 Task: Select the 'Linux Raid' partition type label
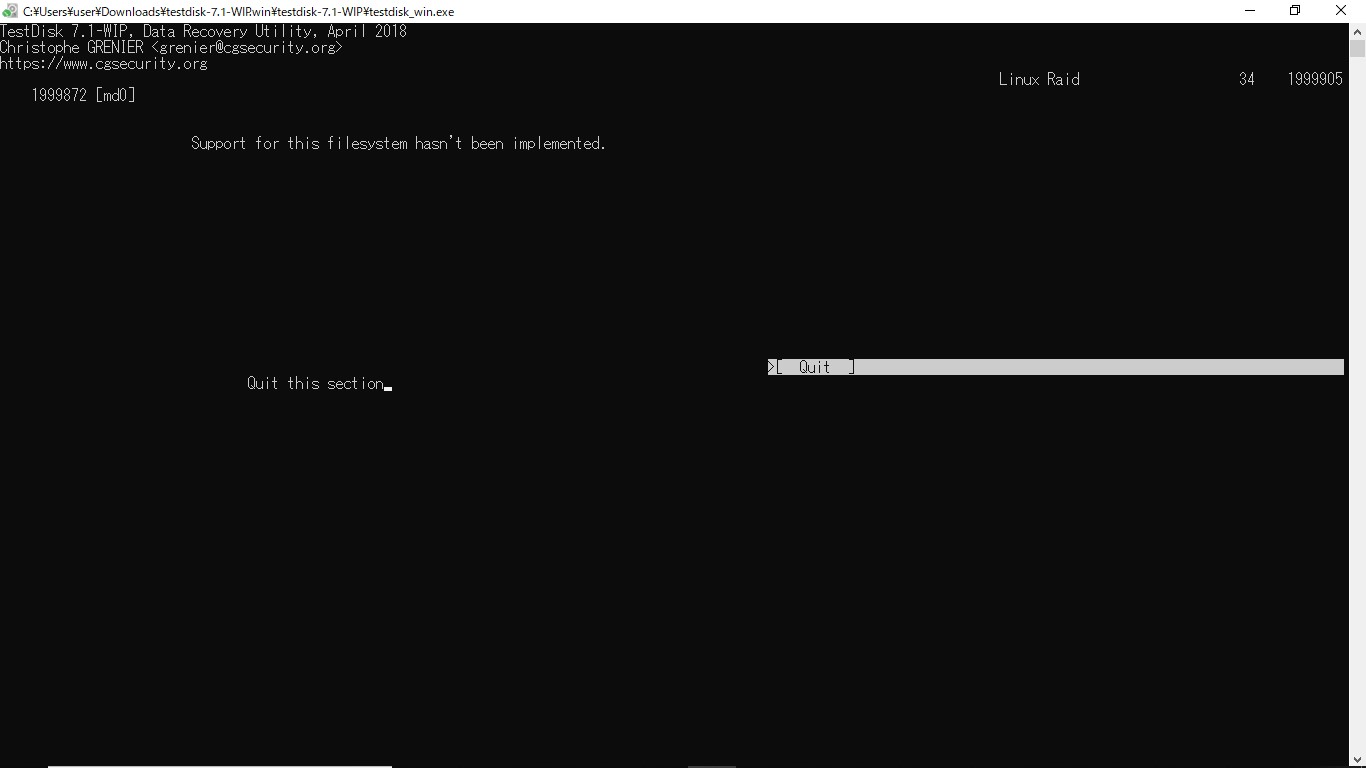(x=1039, y=79)
